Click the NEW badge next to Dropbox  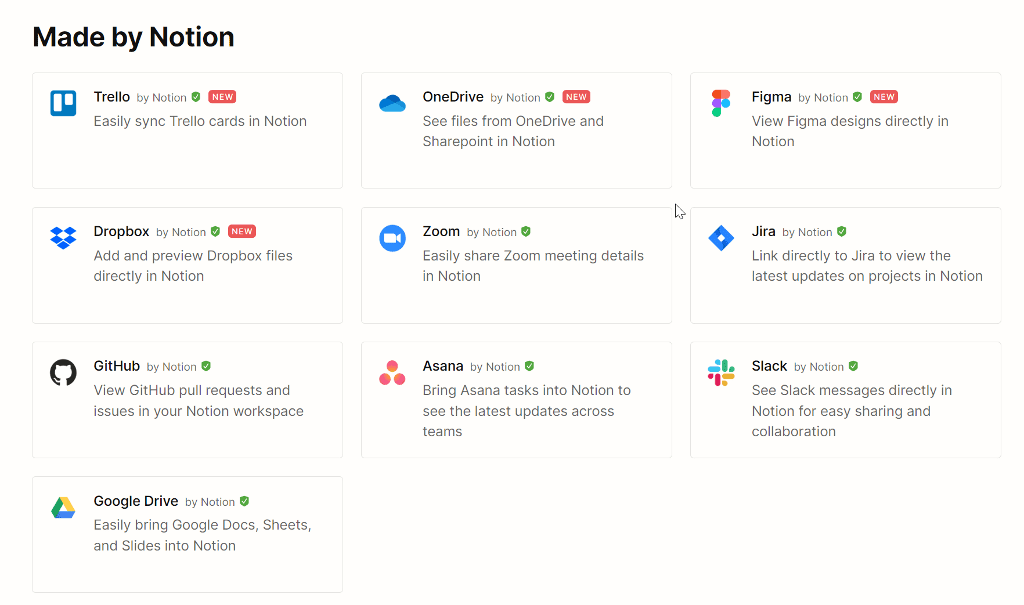(x=242, y=231)
